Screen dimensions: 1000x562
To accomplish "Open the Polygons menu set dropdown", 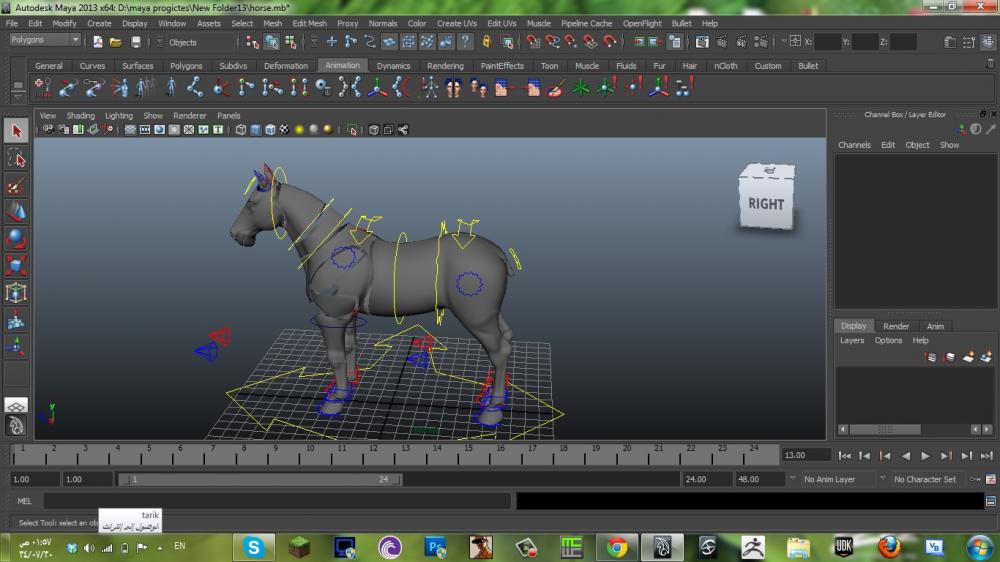I will click(45, 40).
